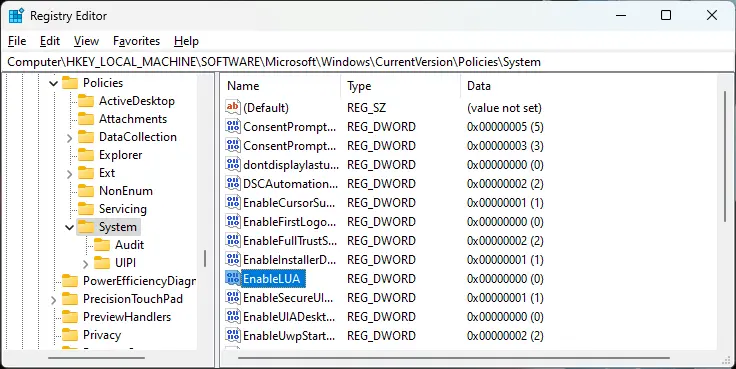Click the Attachments folder icon
Viewport: 736px width, 369px height.
coord(86,119)
